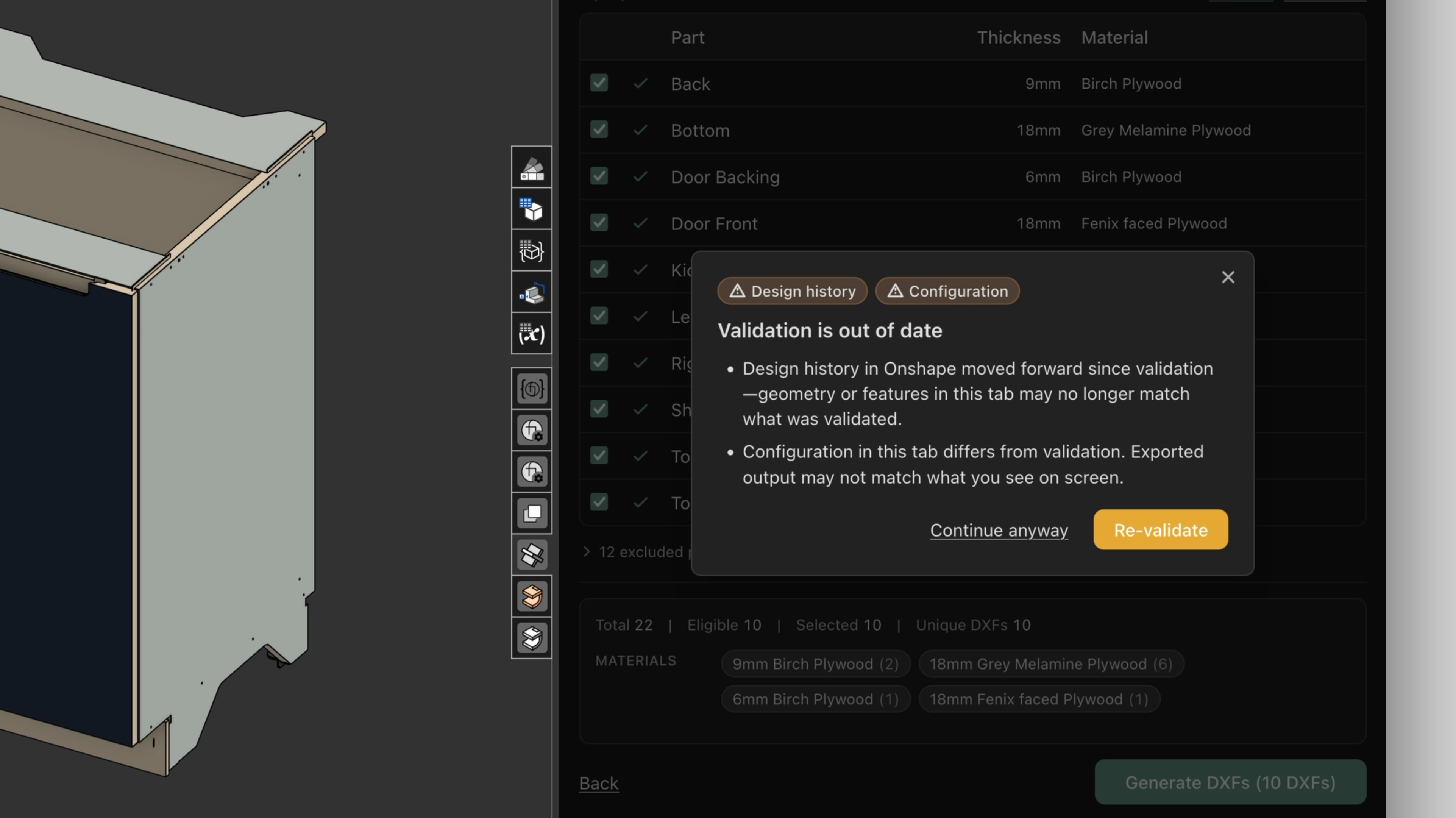The height and width of the screenshot is (818, 1456).
Task: Click the braces custom feature icon
Action: (x=531, y=389)
